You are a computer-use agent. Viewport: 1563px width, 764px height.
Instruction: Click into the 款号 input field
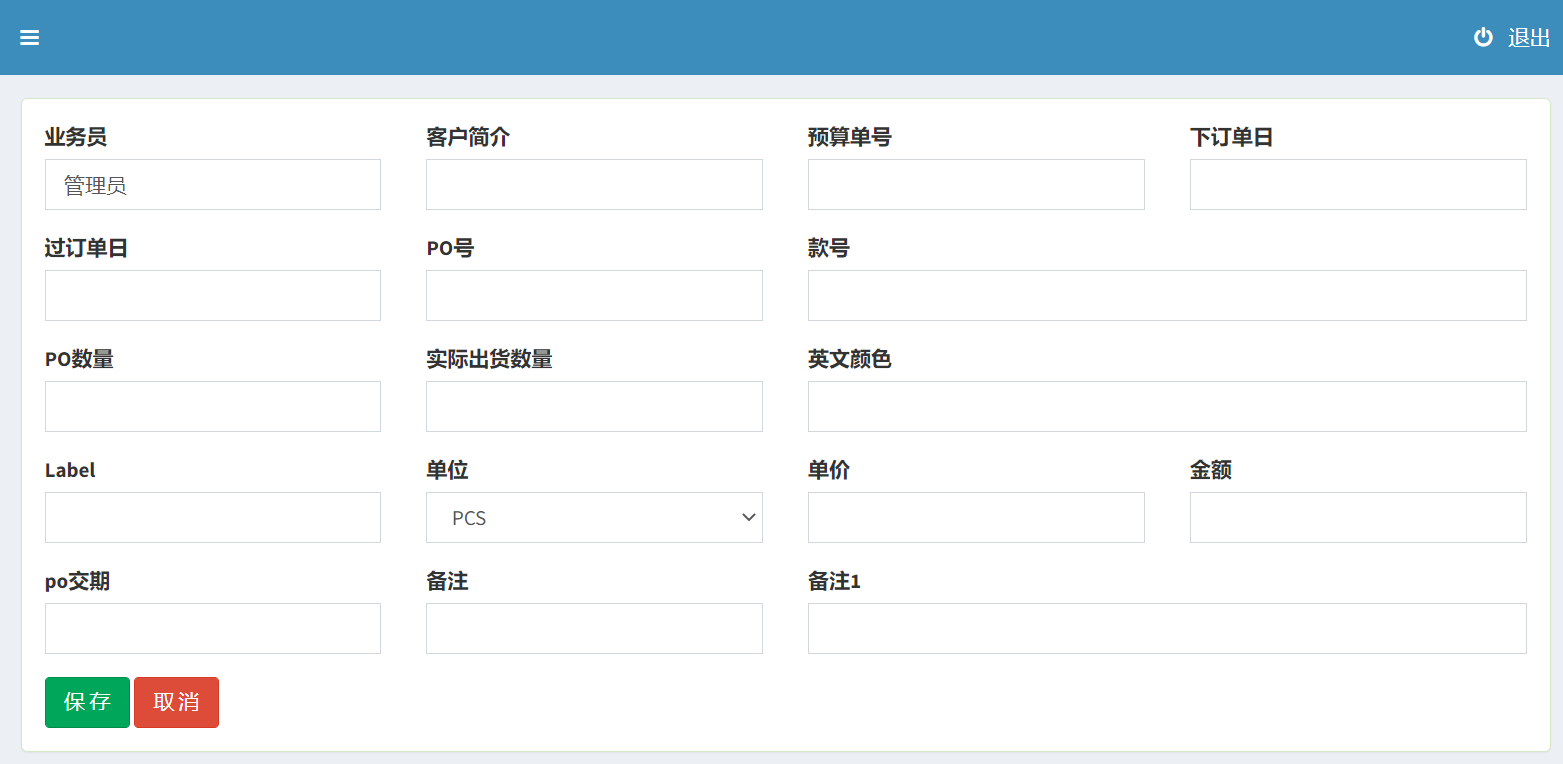(1167, 296)
